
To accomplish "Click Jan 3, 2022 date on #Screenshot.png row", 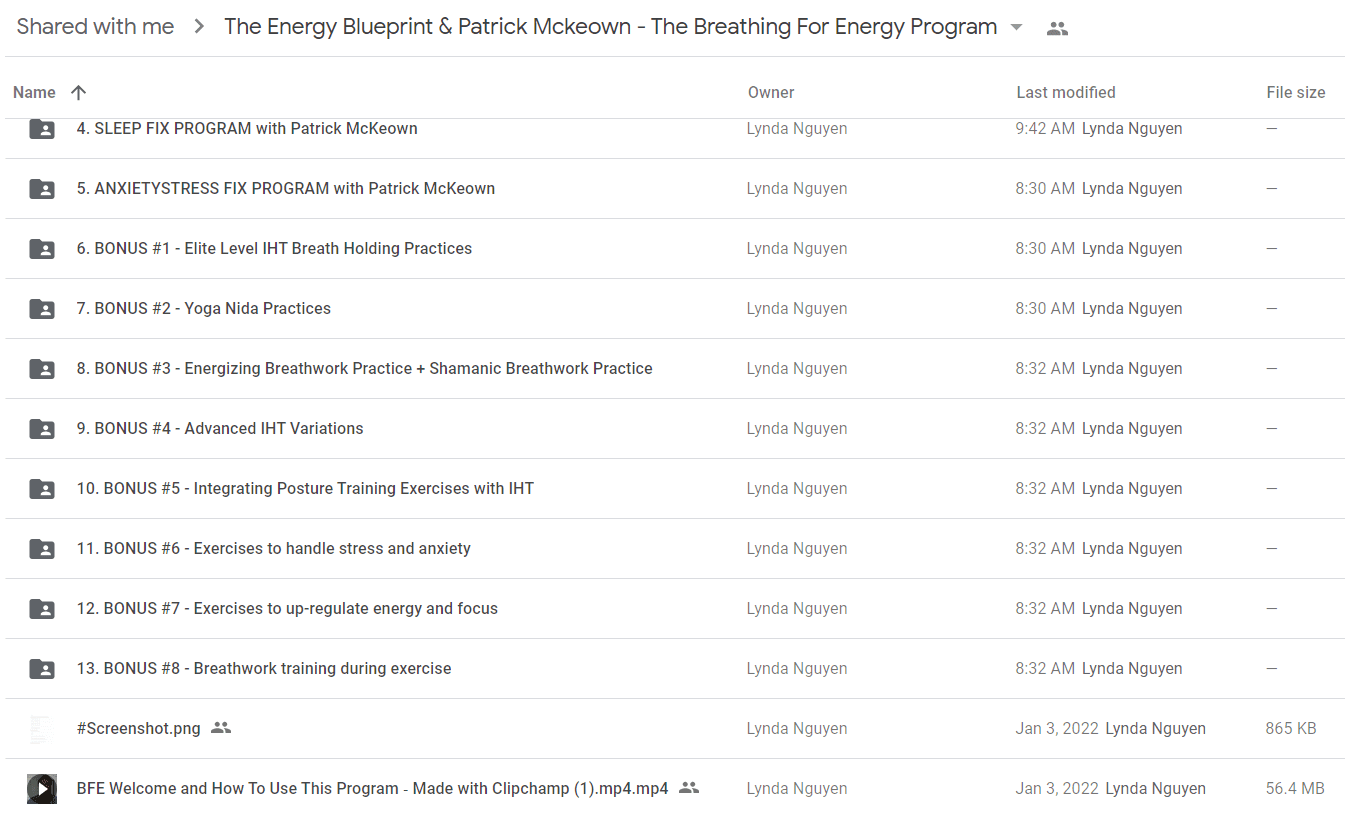I will point(1056,728).
